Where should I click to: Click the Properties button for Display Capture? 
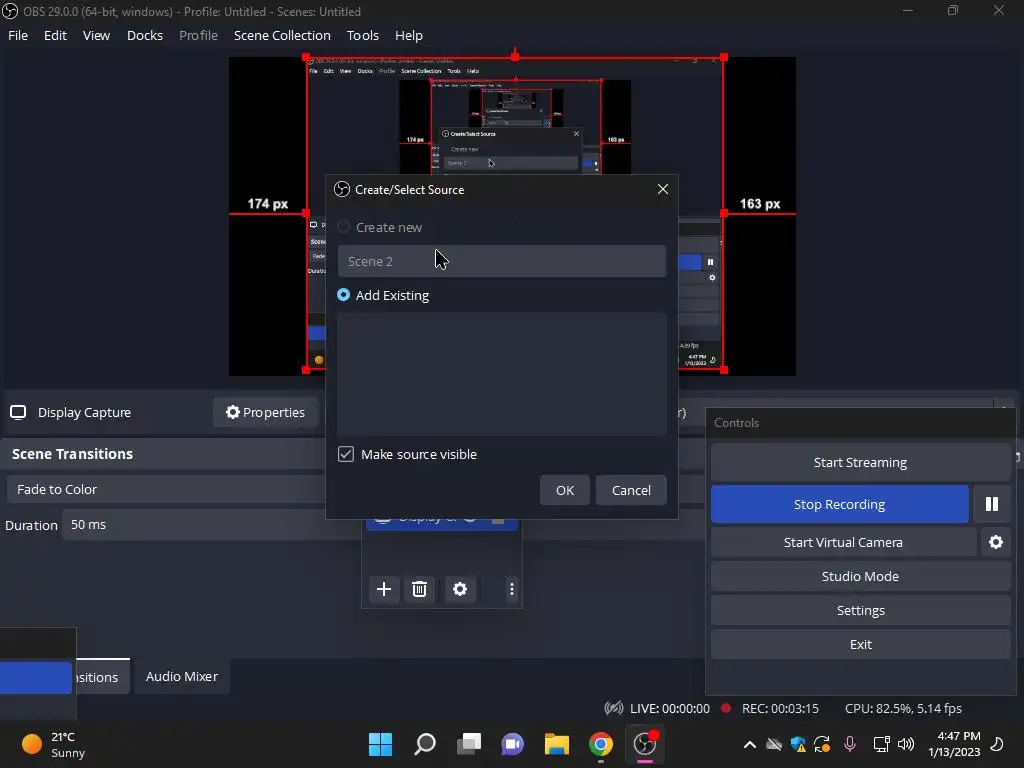click(265, 413)
